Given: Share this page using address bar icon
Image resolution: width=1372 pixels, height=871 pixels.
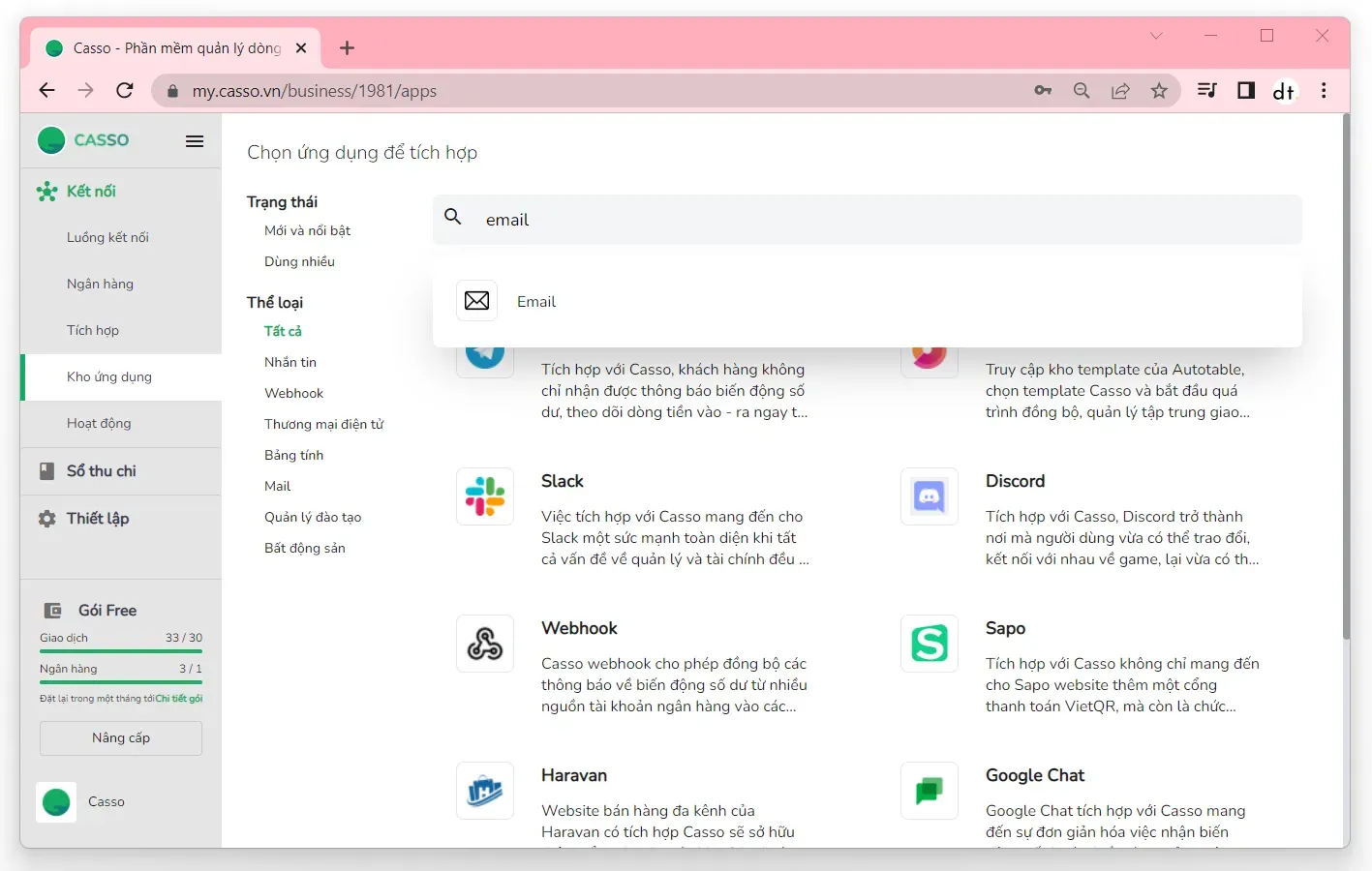Looking at the screenshot, I should [1120, 91].
